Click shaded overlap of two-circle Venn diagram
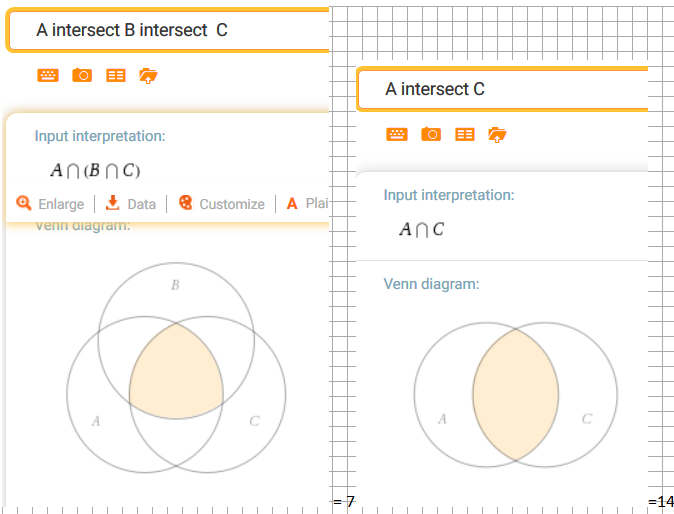Screen dimensions: 674x514 515,393
